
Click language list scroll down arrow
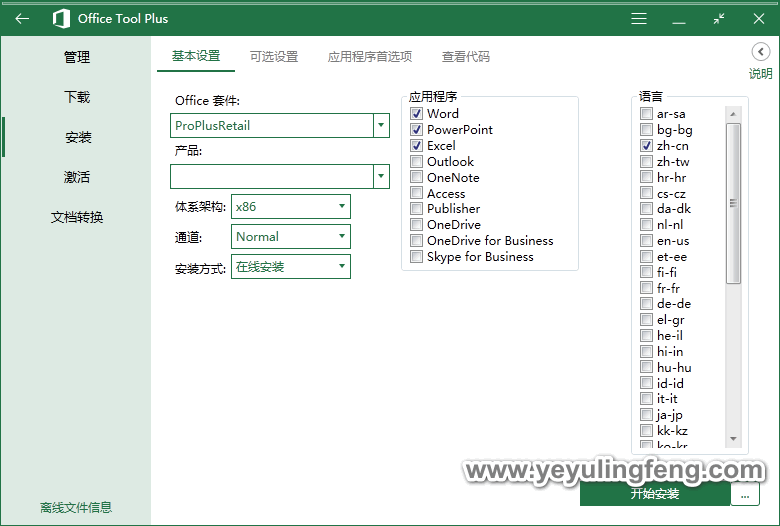pyautogui.click(x=733, y=439)
